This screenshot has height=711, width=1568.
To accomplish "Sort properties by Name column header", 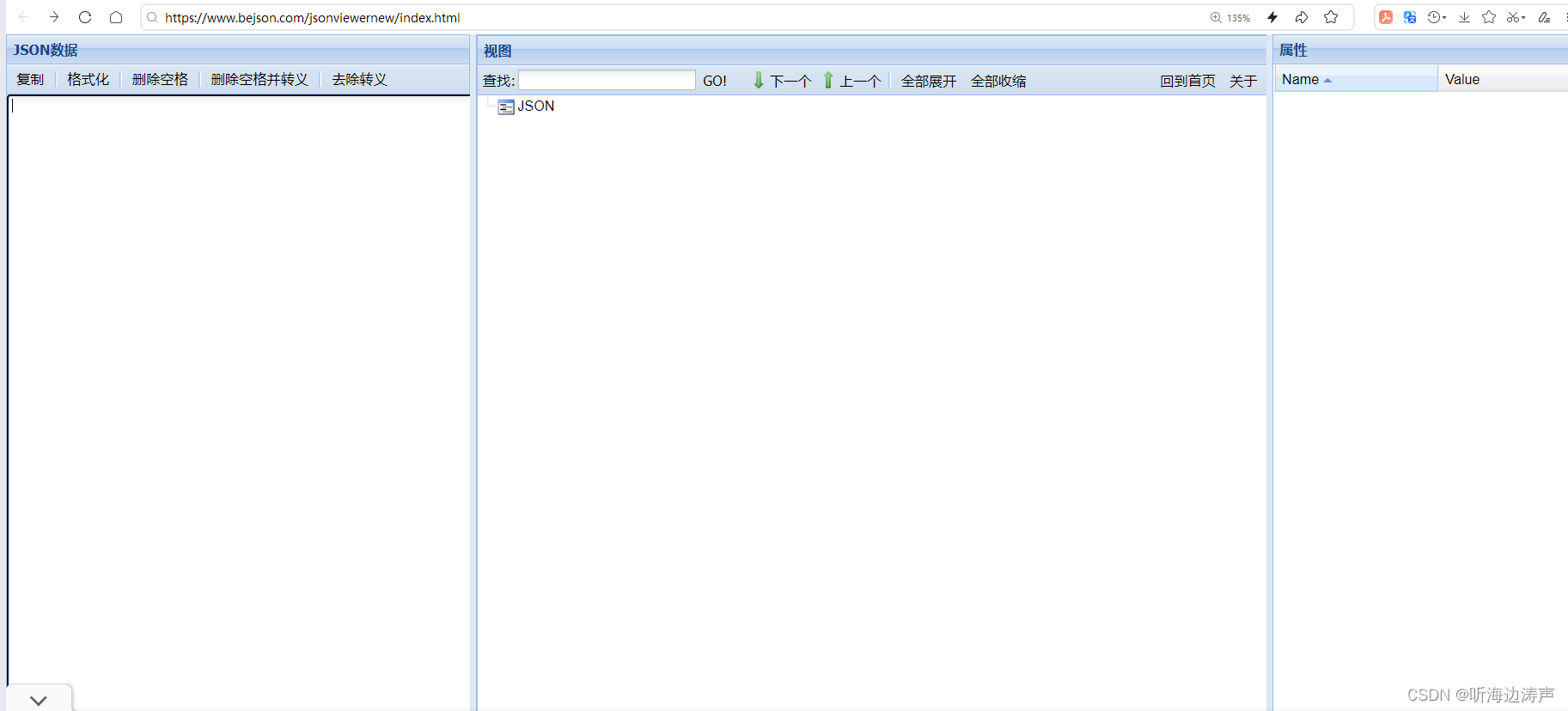I will [1356, 79].
